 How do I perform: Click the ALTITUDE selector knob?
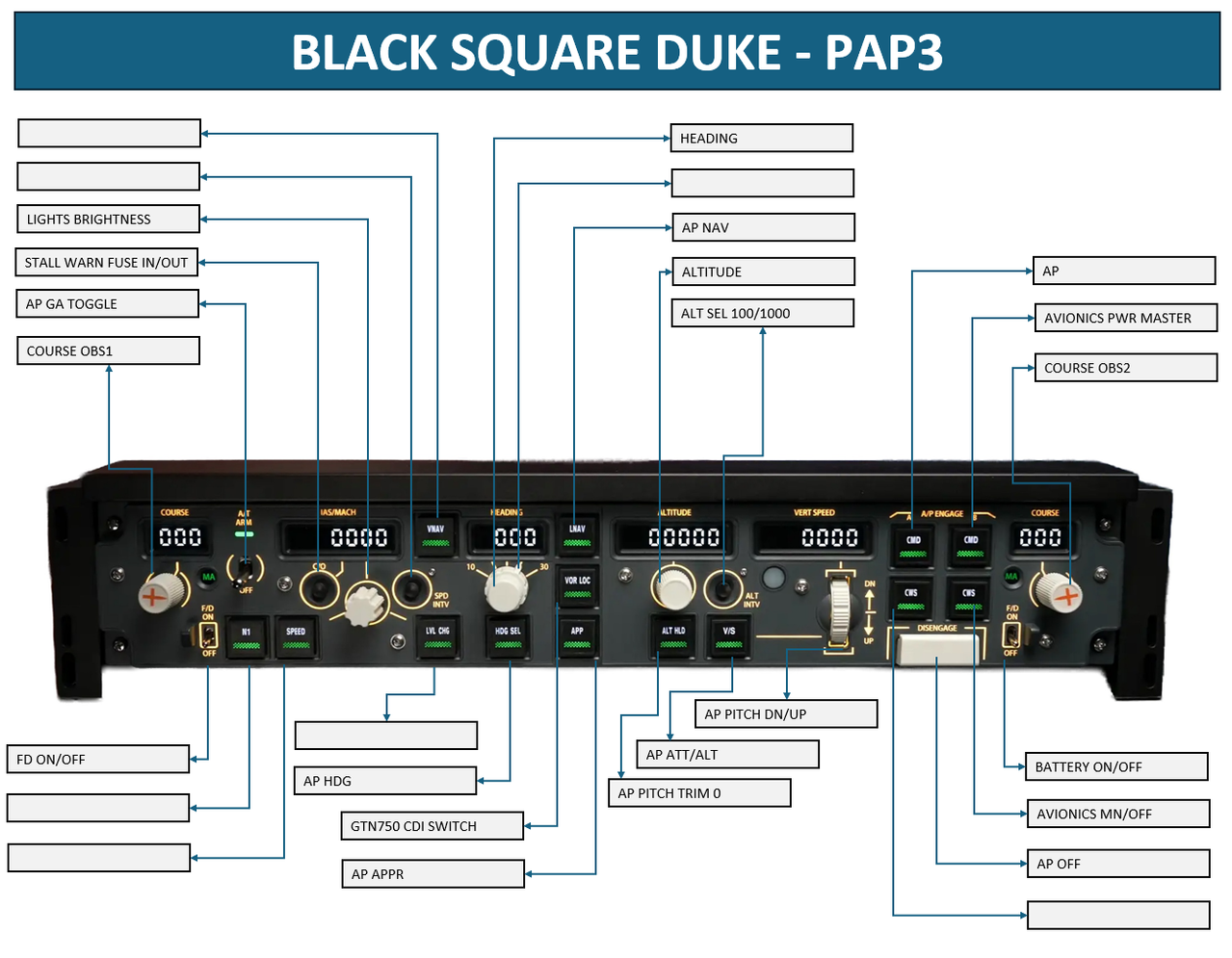click(673, 587)
